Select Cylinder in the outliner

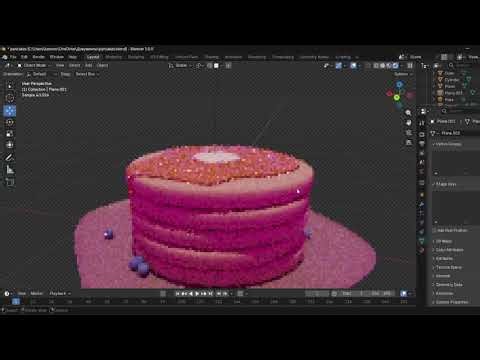coord(452,80)
